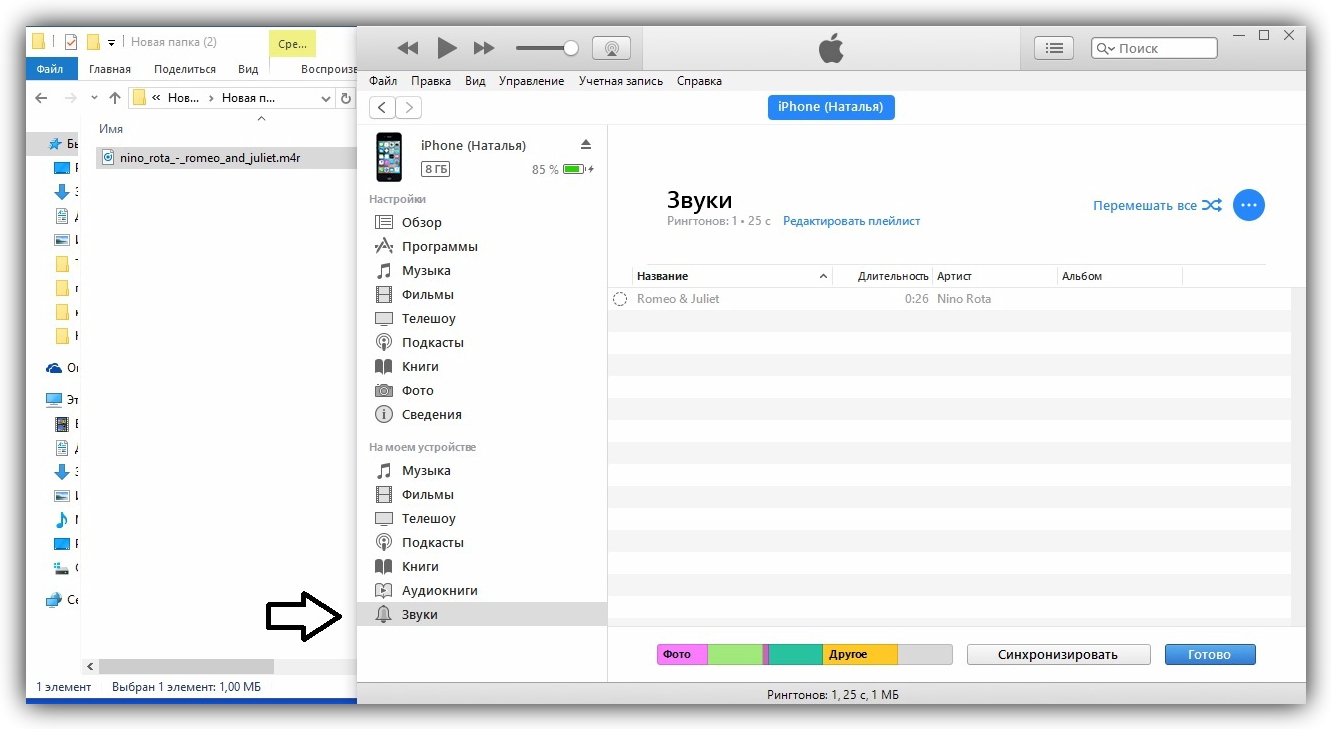The height and width of the screenshot is (729, 1331).
Task: Open Подкасты under На моем устройстве
Action: click(481, 542)
